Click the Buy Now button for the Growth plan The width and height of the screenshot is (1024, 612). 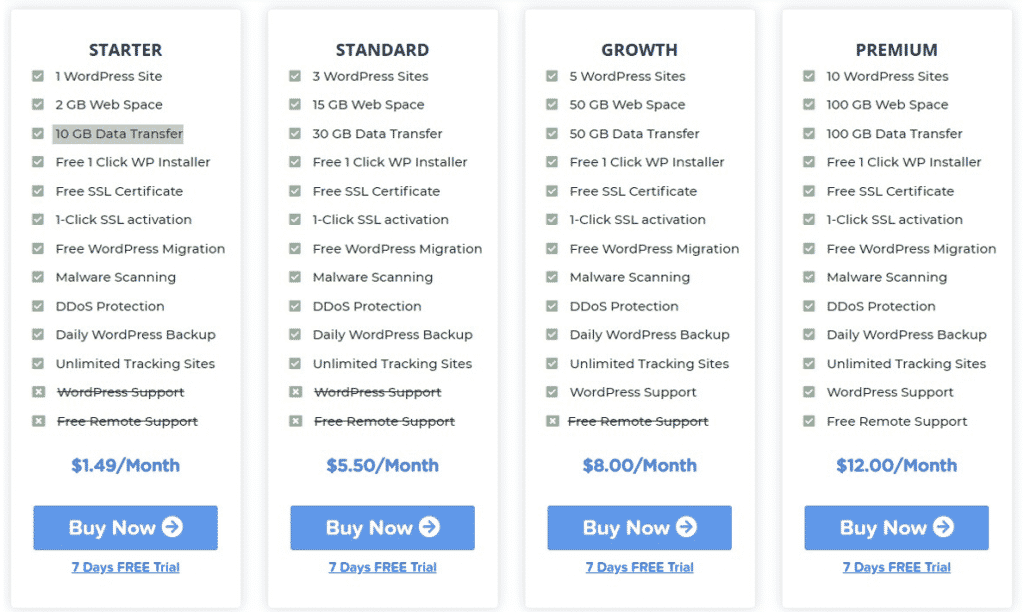click(639, 528)
